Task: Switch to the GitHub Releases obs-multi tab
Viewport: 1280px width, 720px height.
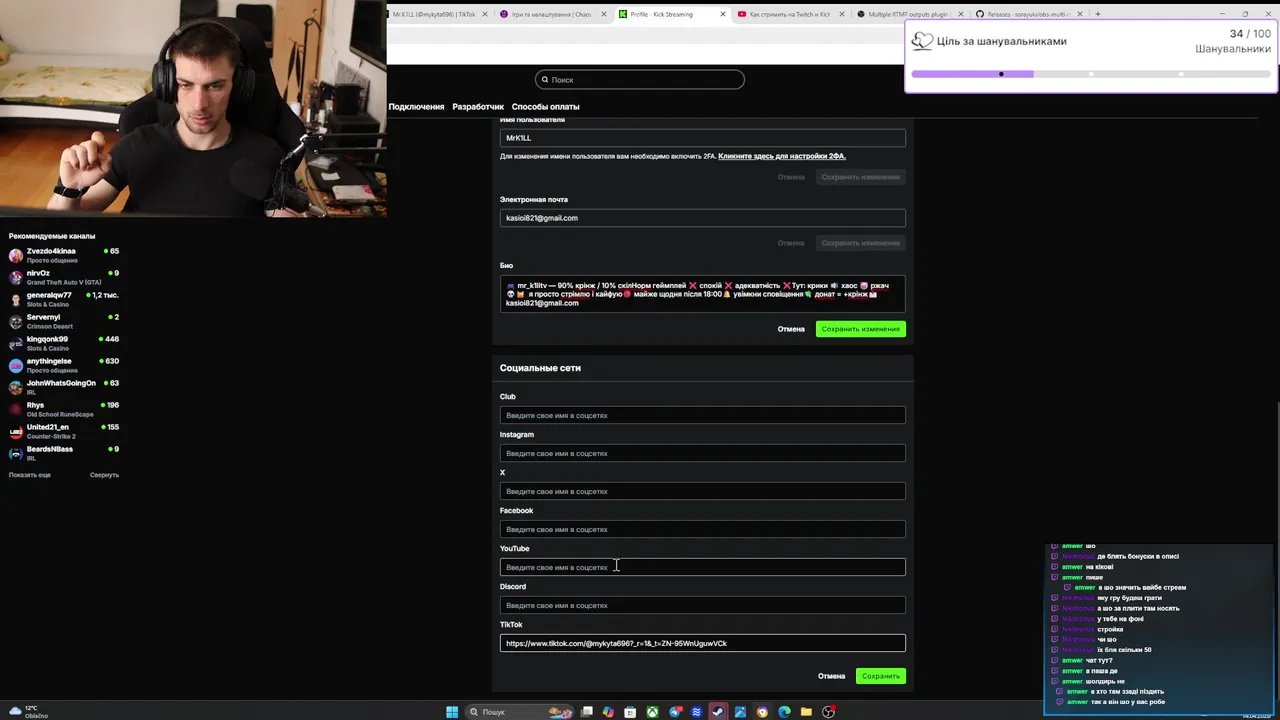Action: pos(1028,14)
